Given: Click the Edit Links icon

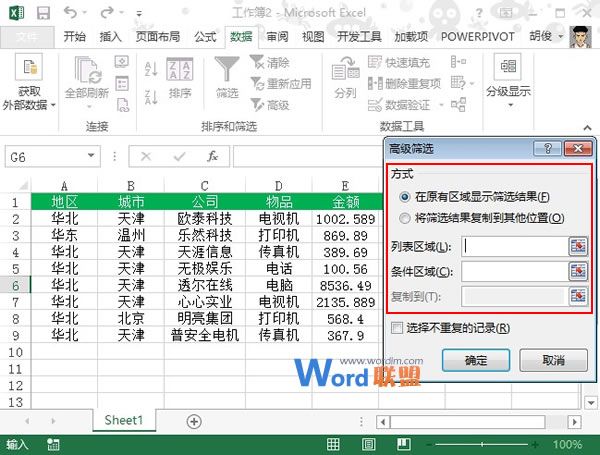Looking at the screenshot, I should point(122,104).
